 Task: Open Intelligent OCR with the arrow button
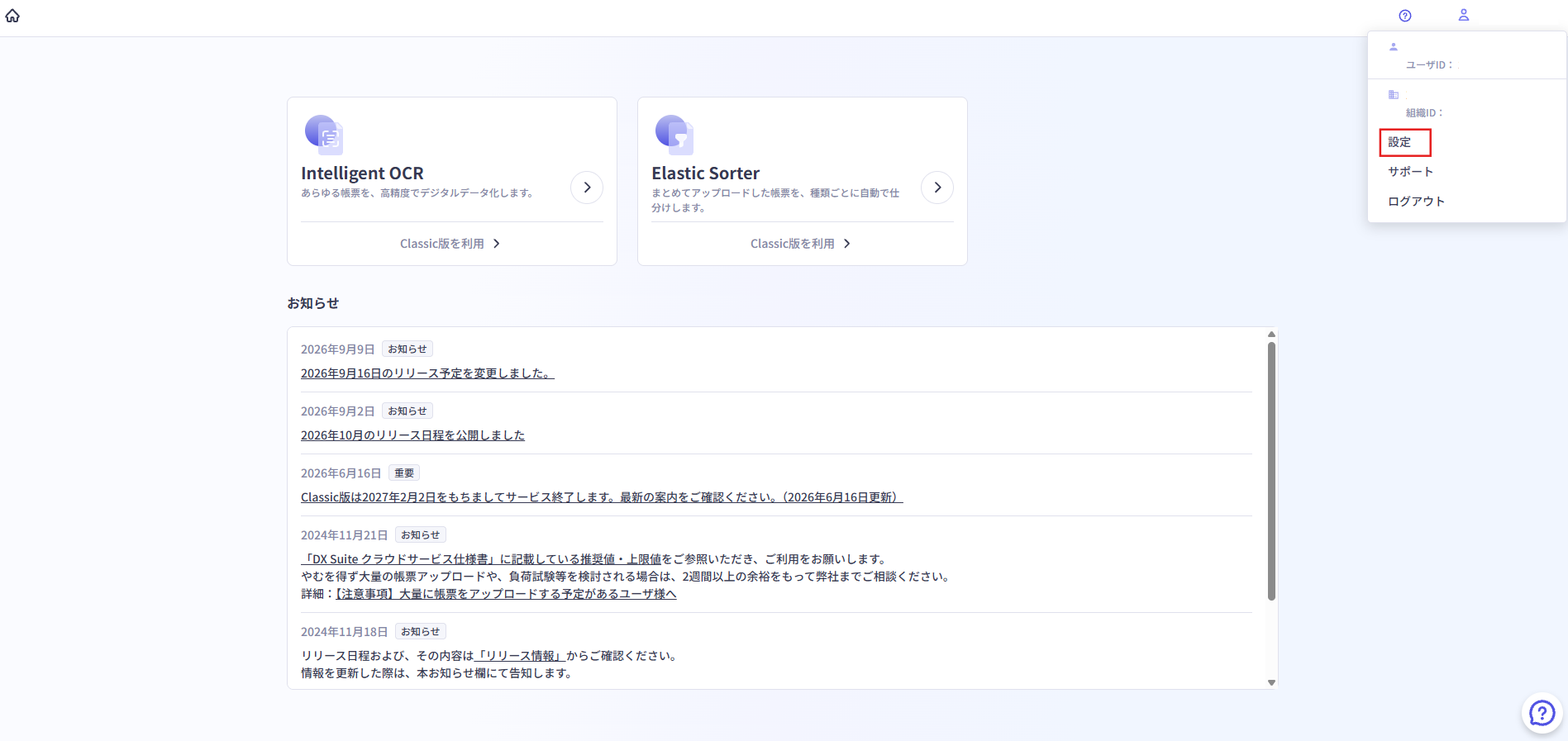tap(587, 188)
